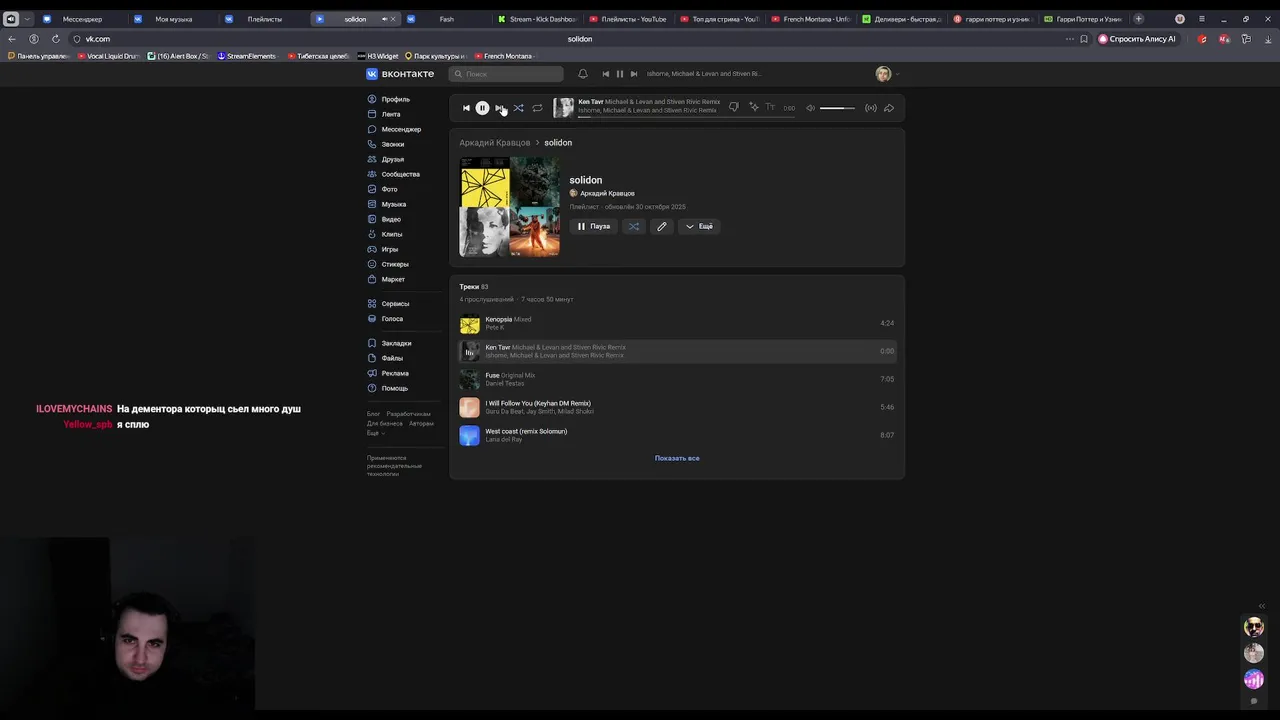Open Сообщества in the sidebar

click(x=400, y=174)
